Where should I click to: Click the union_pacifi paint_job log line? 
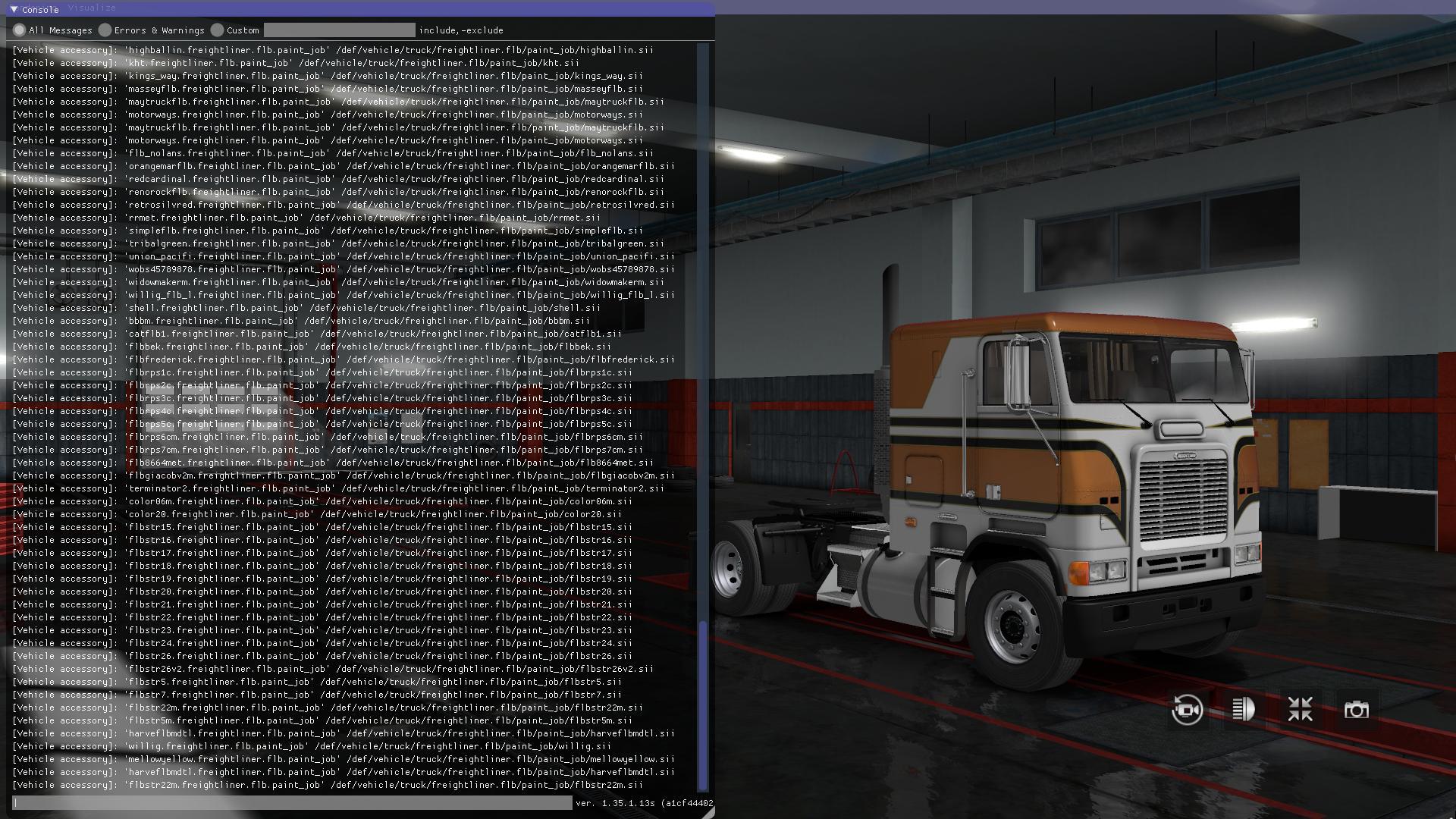click(x=343, y=256)
